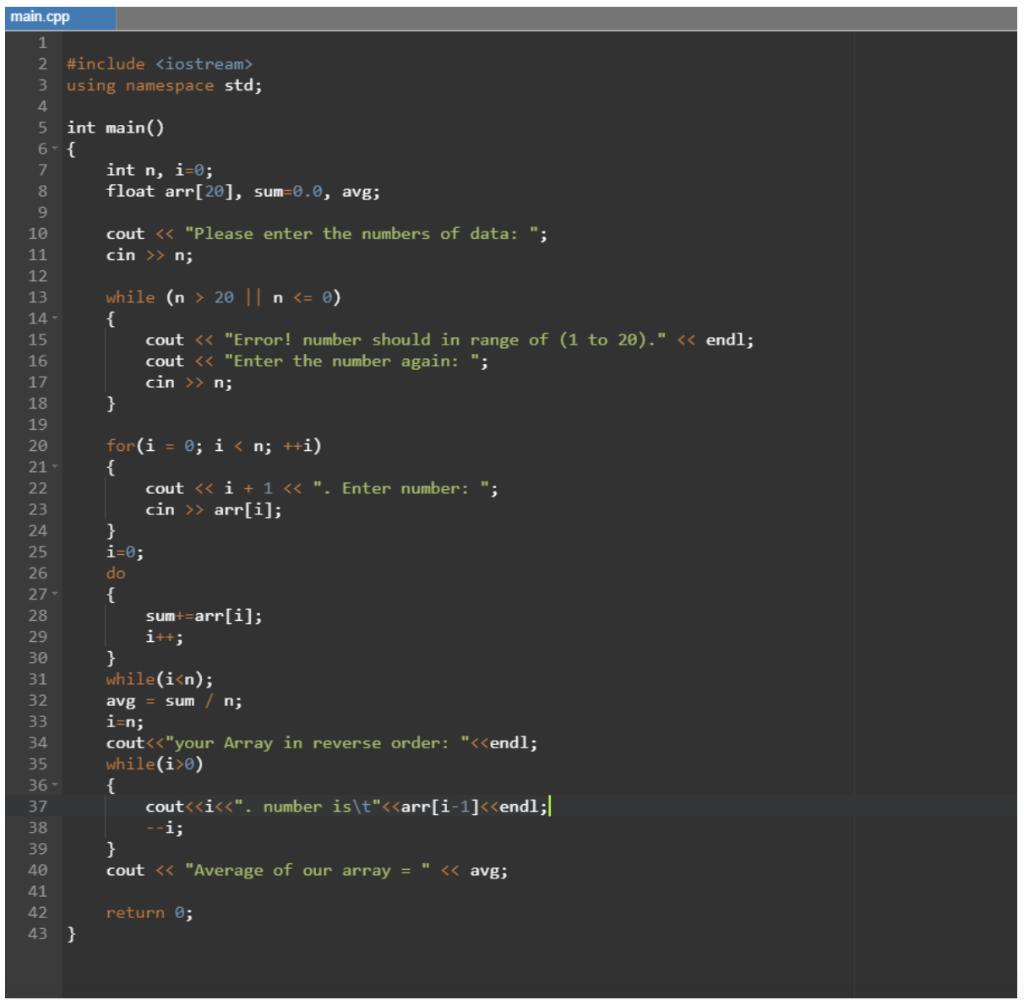Click 'sum+=arr[i];' statement
This screenshot has height=1000, width=1024.
click(x=204, y=616)
